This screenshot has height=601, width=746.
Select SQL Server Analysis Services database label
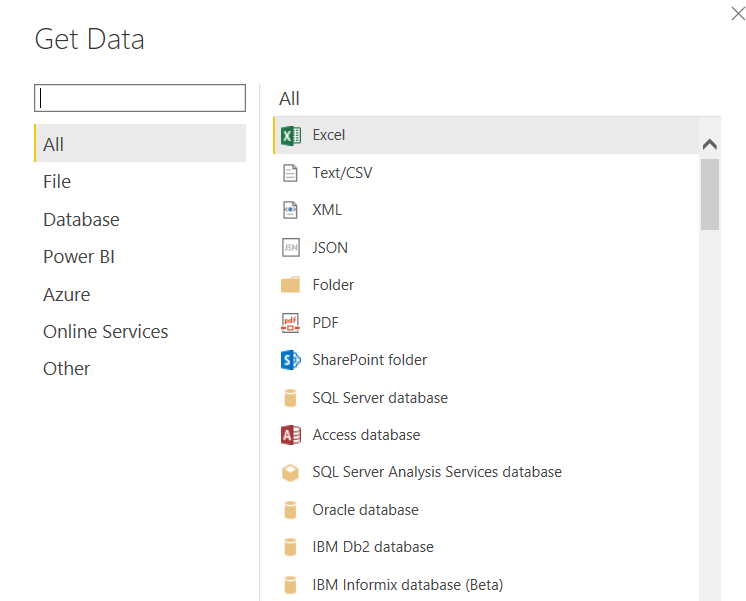[437, 472]
